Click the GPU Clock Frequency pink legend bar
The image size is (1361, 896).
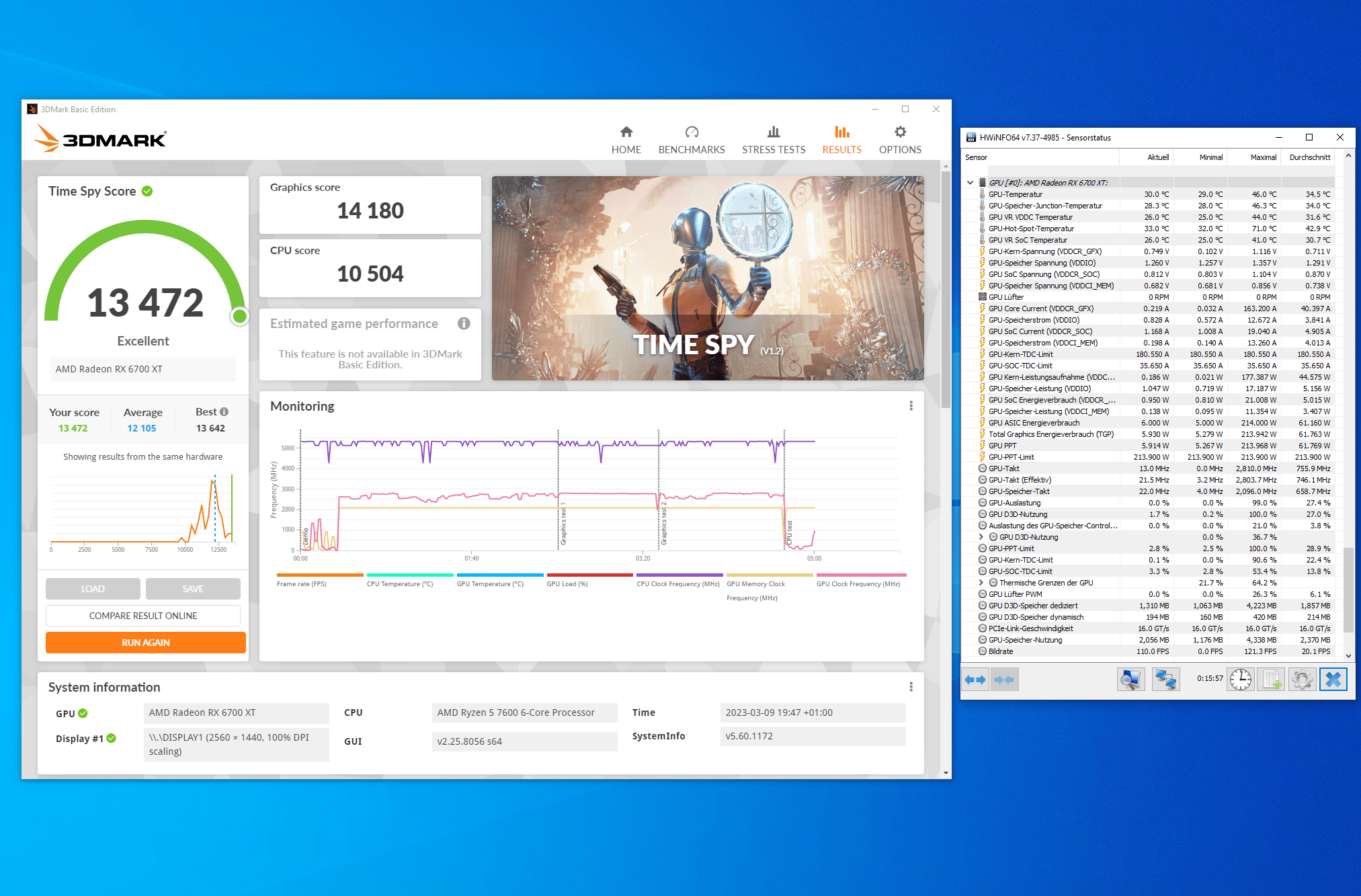pyautogui.click(x=862, y=575)
